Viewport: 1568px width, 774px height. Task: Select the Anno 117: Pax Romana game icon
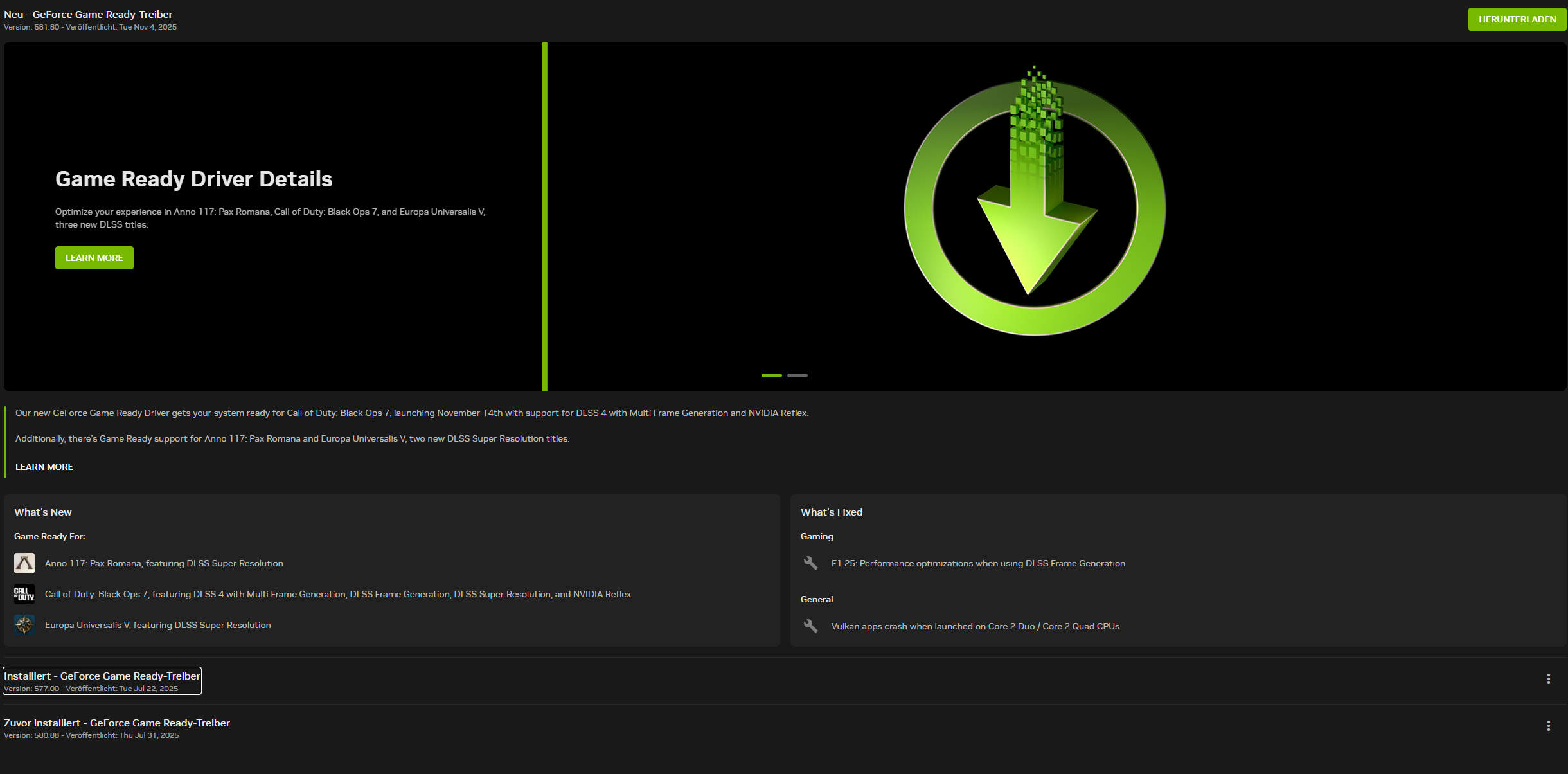pyautogui.click(x=24, y=562)
